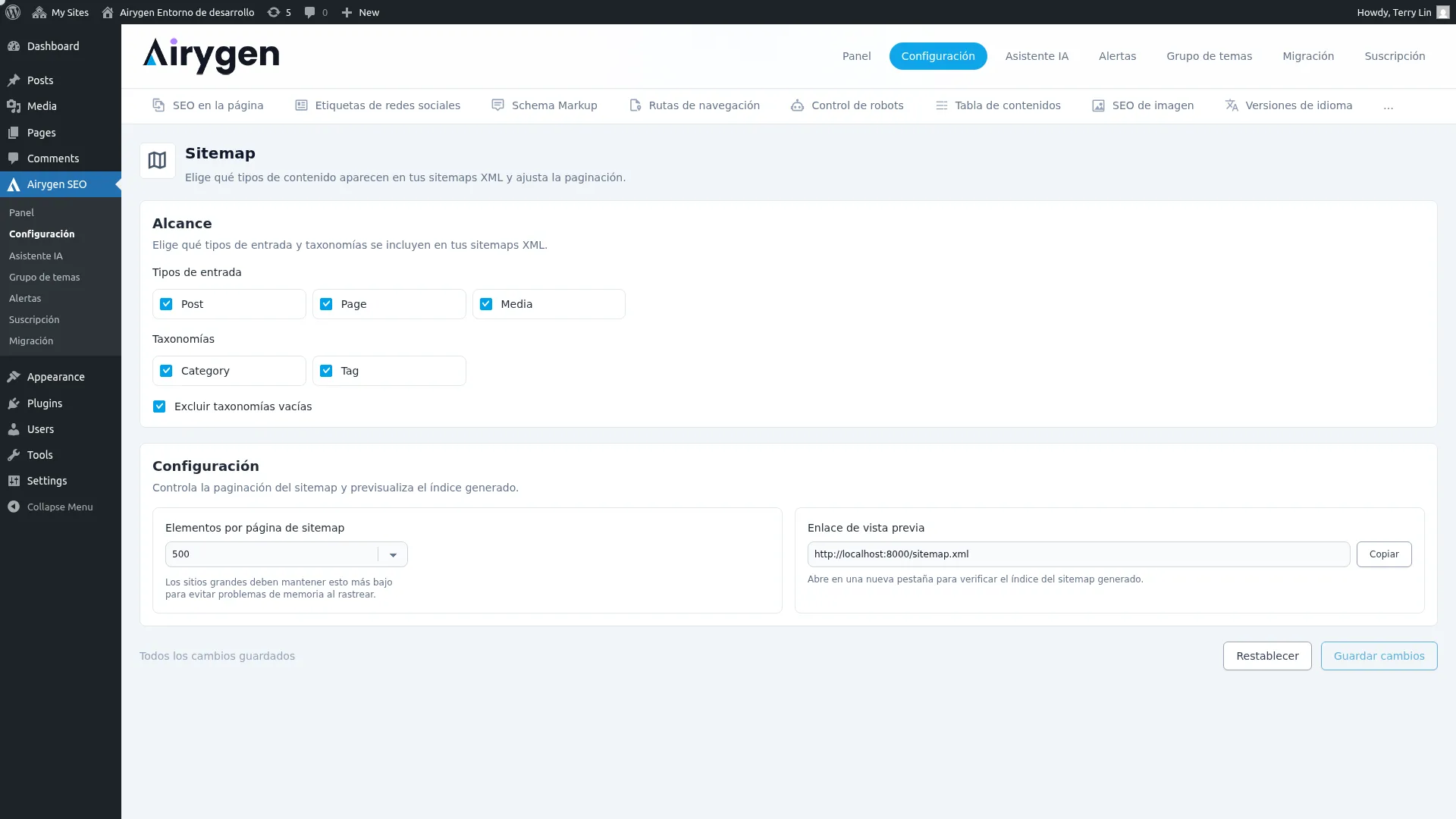Open the Suscripción tab in header
Screen dimensions: 1456x819
point(1395,56)
